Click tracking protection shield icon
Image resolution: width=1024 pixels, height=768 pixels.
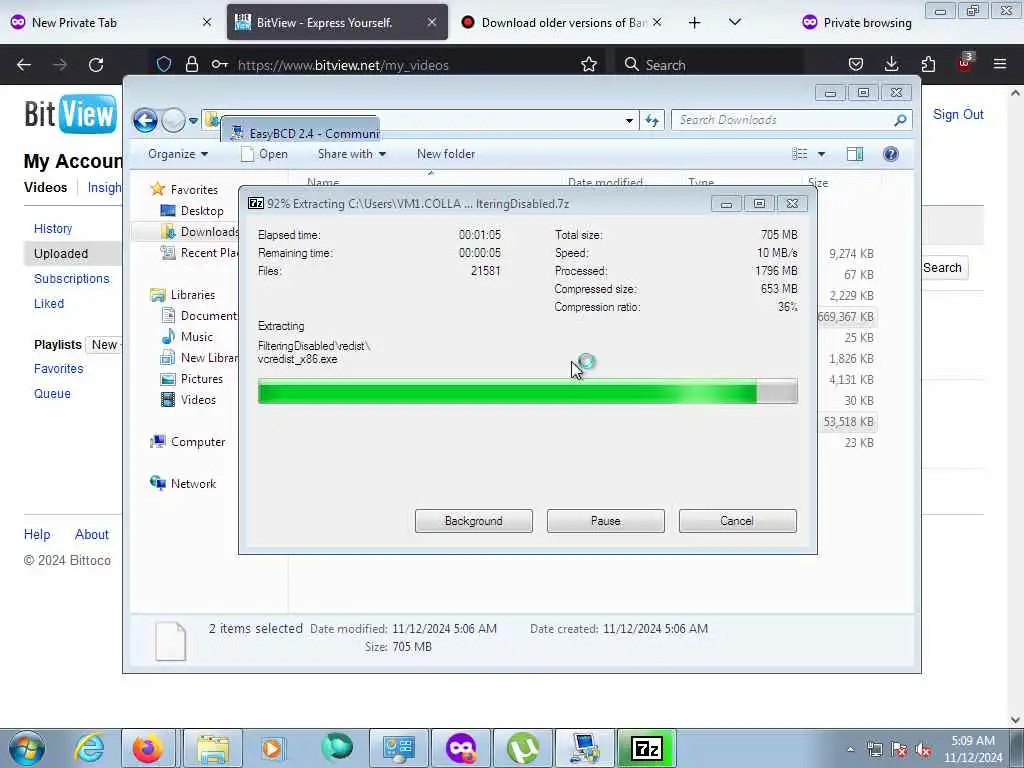click(164, 64)
